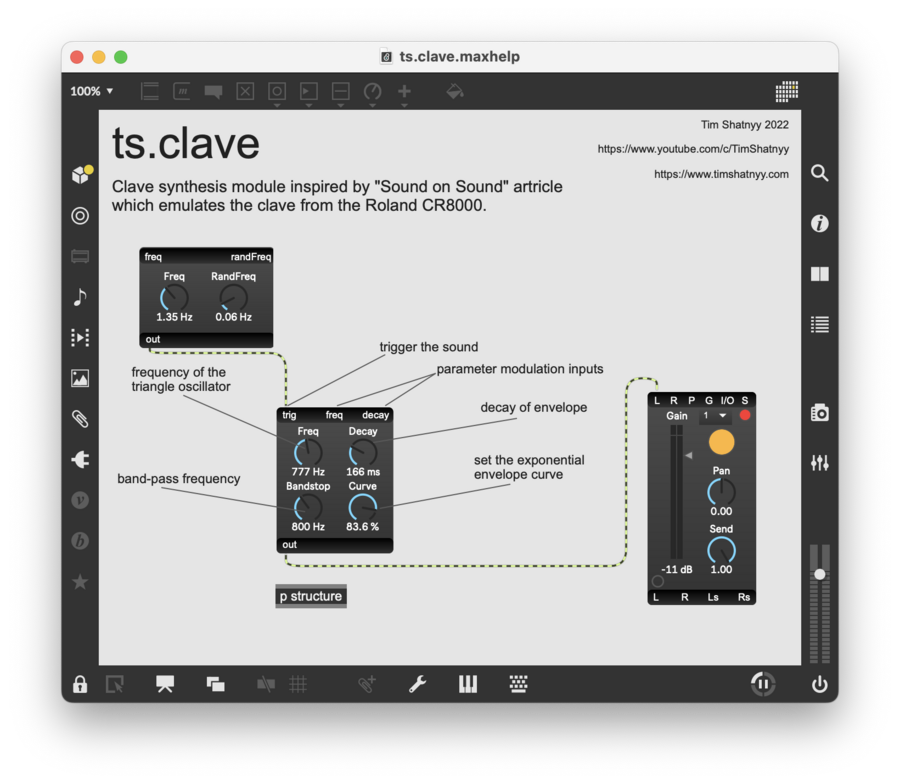Toggle the grid icon in bottom toolbar
The width and height of the screenshot is (900, 784).
[x=298, y=684]
